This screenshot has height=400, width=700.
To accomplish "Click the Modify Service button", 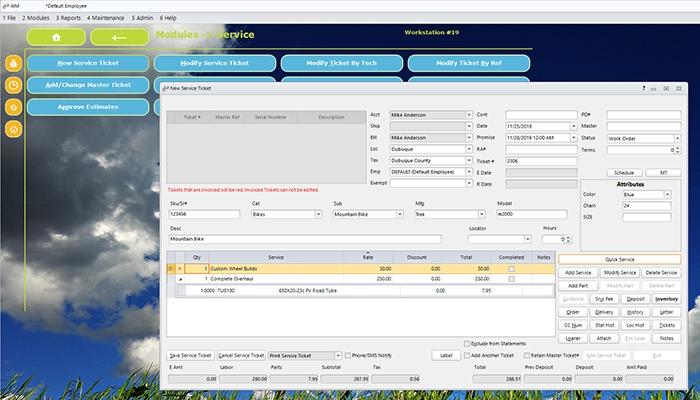I will tap(620, 273).
